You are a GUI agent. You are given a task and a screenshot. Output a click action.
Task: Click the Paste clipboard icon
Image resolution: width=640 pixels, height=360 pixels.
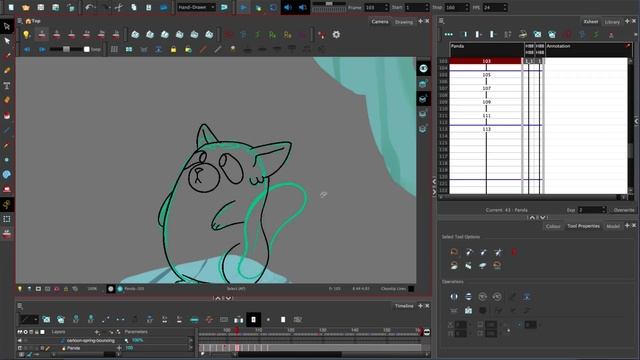pyautogui.click(x=148, y=7)
